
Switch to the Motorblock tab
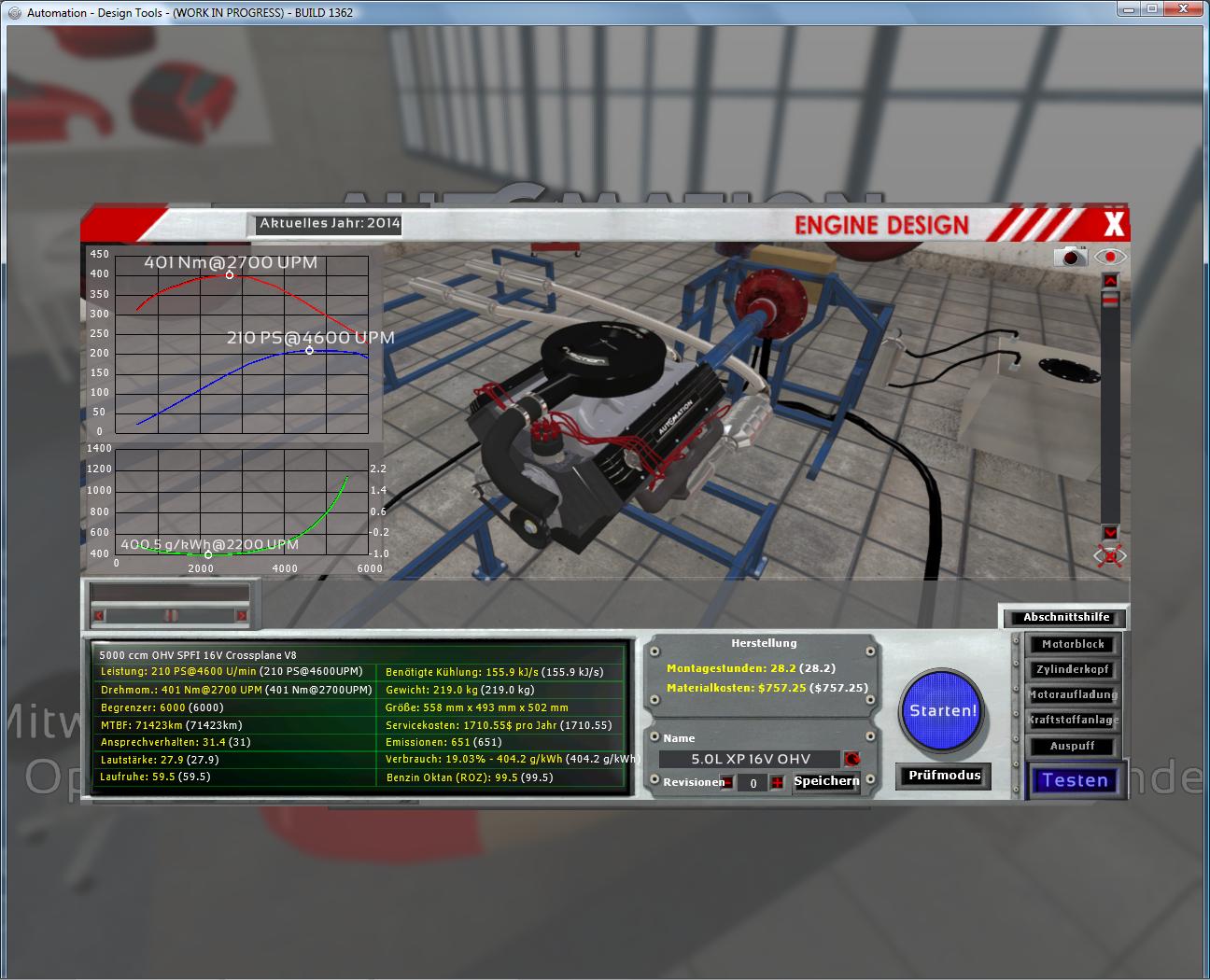pyautogui.click(x=1073, y=644)
